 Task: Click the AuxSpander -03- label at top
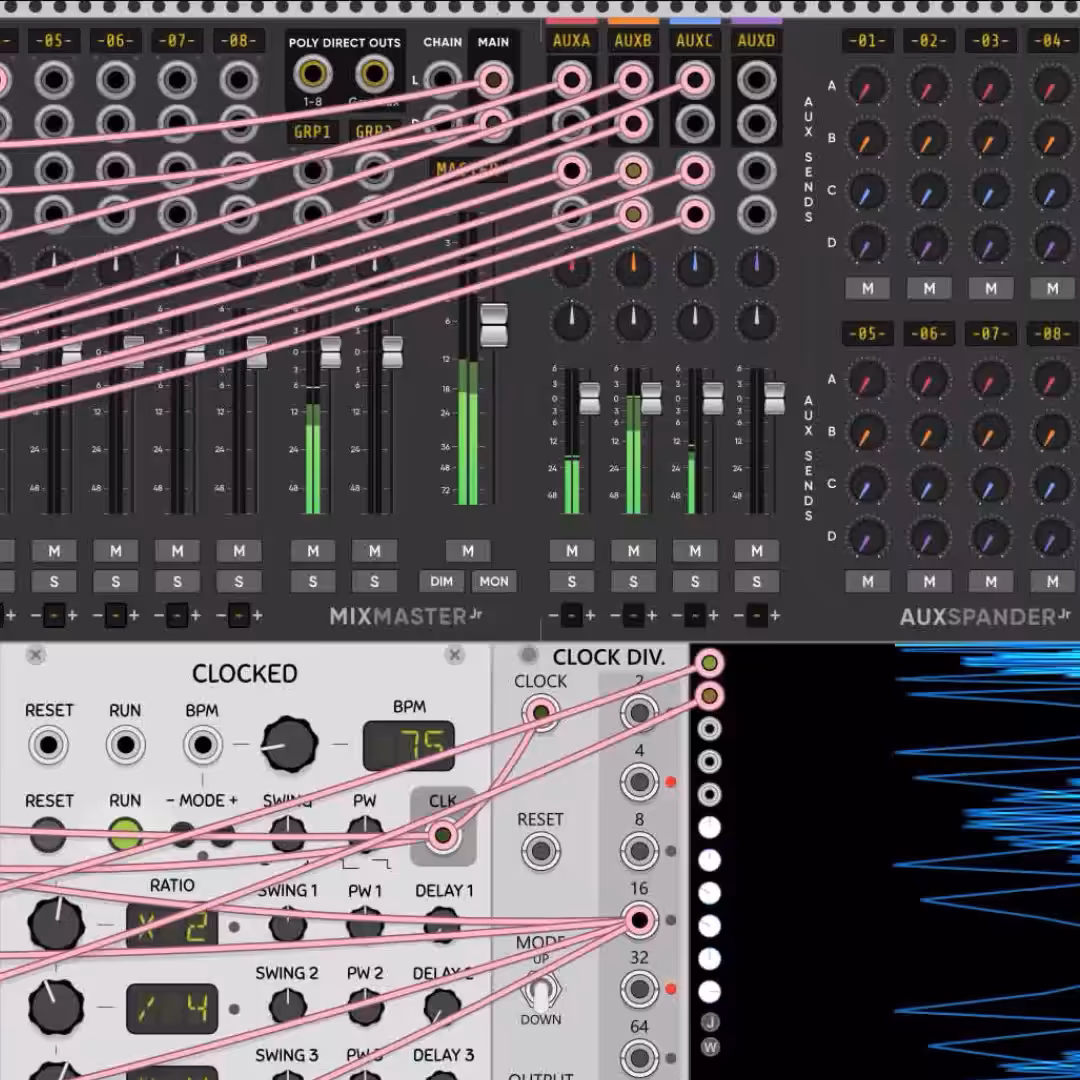[x=990, y=41]
